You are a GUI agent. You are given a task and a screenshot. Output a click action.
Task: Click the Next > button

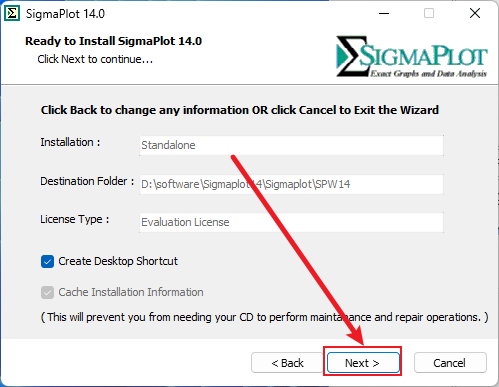363,362
